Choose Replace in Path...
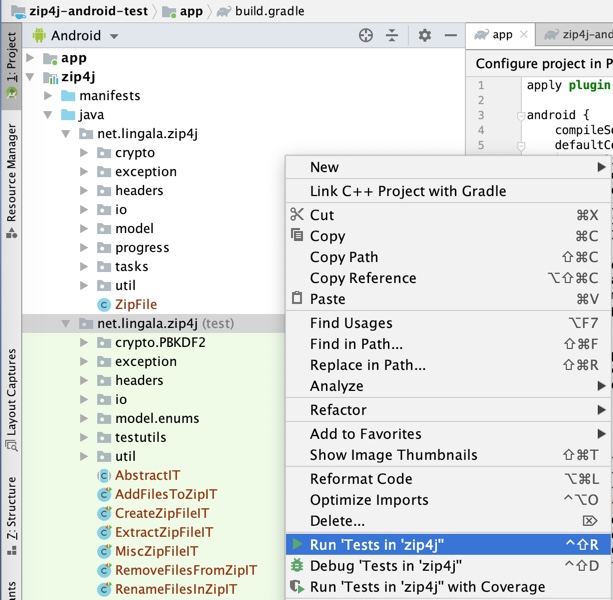613x600 pixels. click(448, 365)
